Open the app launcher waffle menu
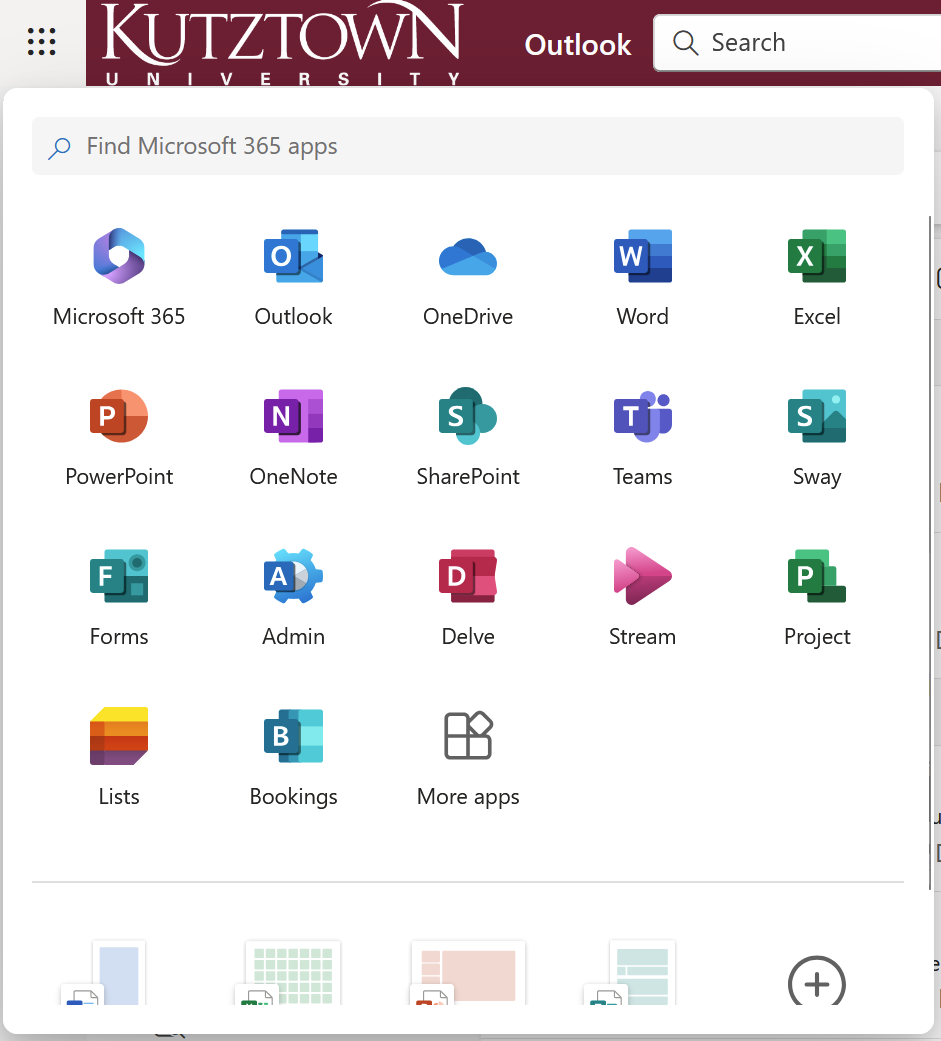 coord(41,41)
